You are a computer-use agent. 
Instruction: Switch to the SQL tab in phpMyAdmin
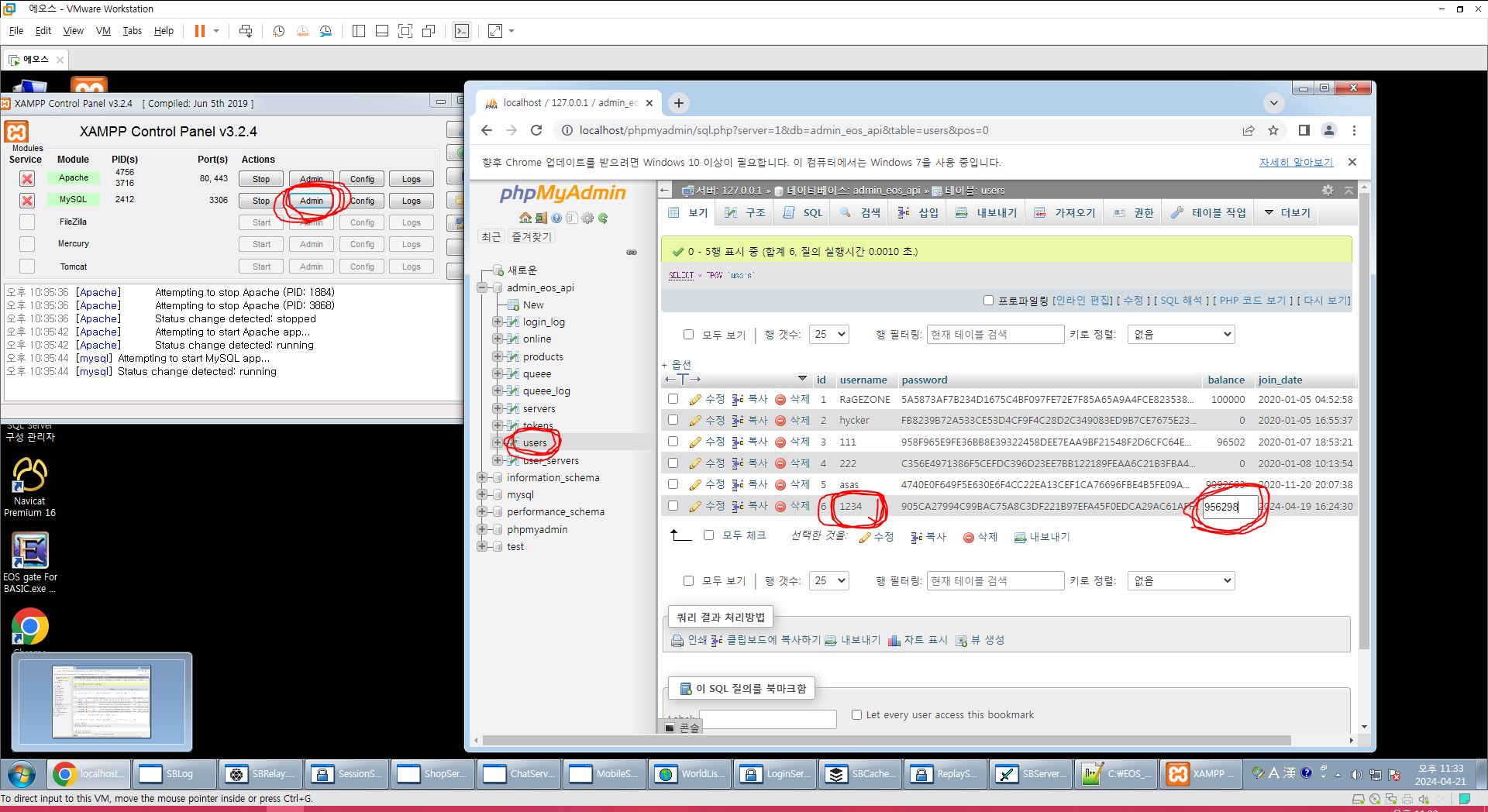point(803,212)
